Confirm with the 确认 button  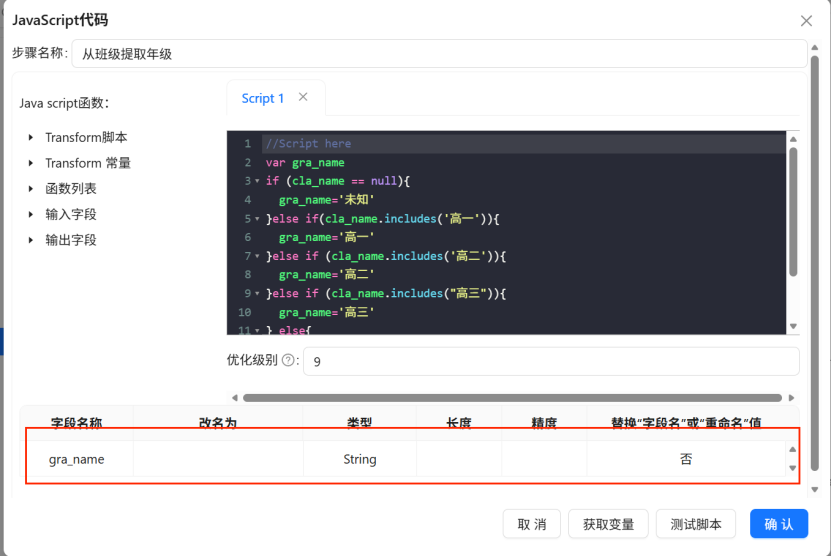click(x=779, y=524)
